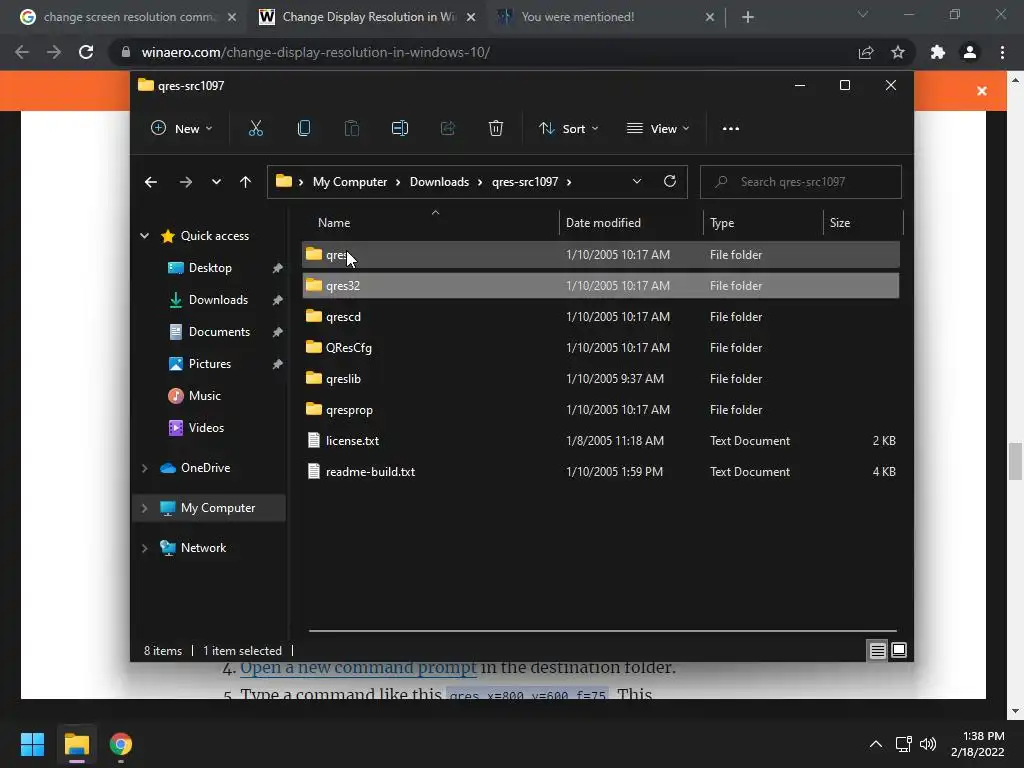This screenshot has height=768, width=1024.
Task: Select the QResCfg folder
Action: pos(601,347)
